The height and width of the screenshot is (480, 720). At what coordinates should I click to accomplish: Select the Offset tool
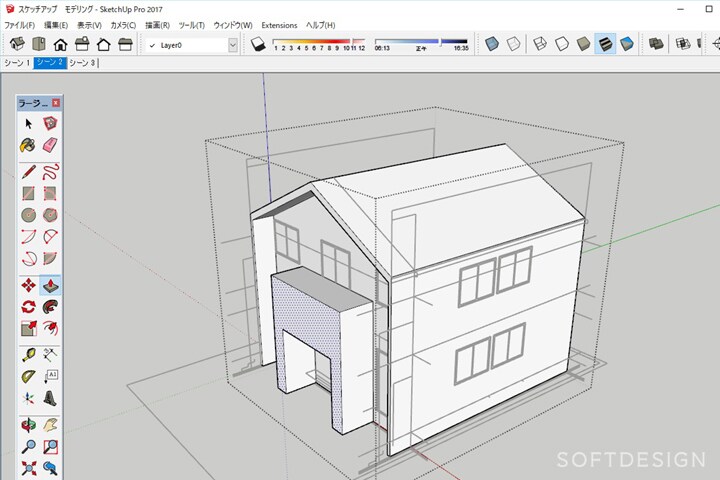pyautogui.click(x=50, y=328)
